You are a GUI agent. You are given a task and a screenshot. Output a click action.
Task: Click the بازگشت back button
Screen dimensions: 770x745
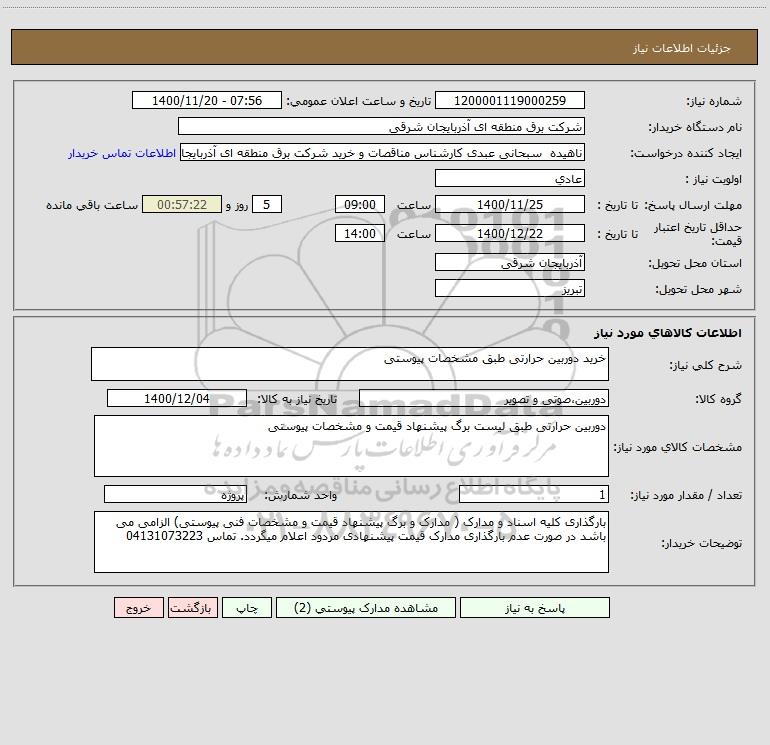tap(192, 608)
